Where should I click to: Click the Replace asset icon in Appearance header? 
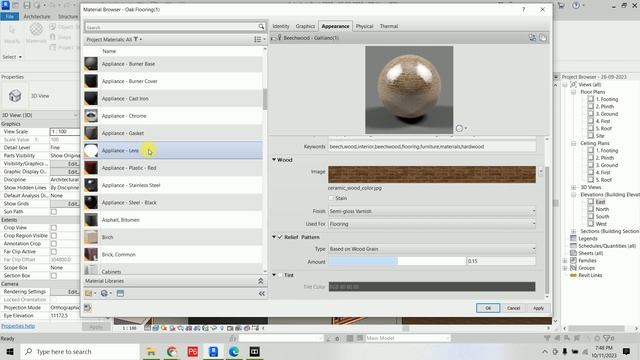(x=532, y=38)
